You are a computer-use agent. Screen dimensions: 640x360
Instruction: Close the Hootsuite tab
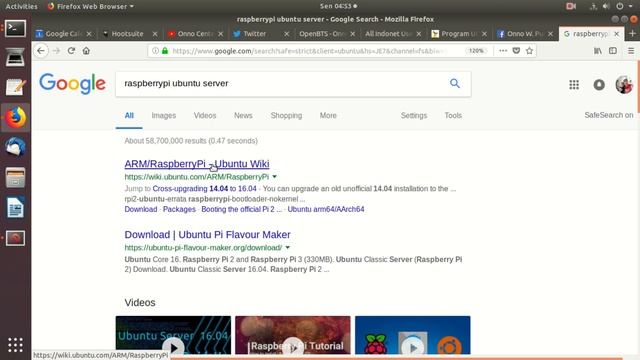point(155,34)
